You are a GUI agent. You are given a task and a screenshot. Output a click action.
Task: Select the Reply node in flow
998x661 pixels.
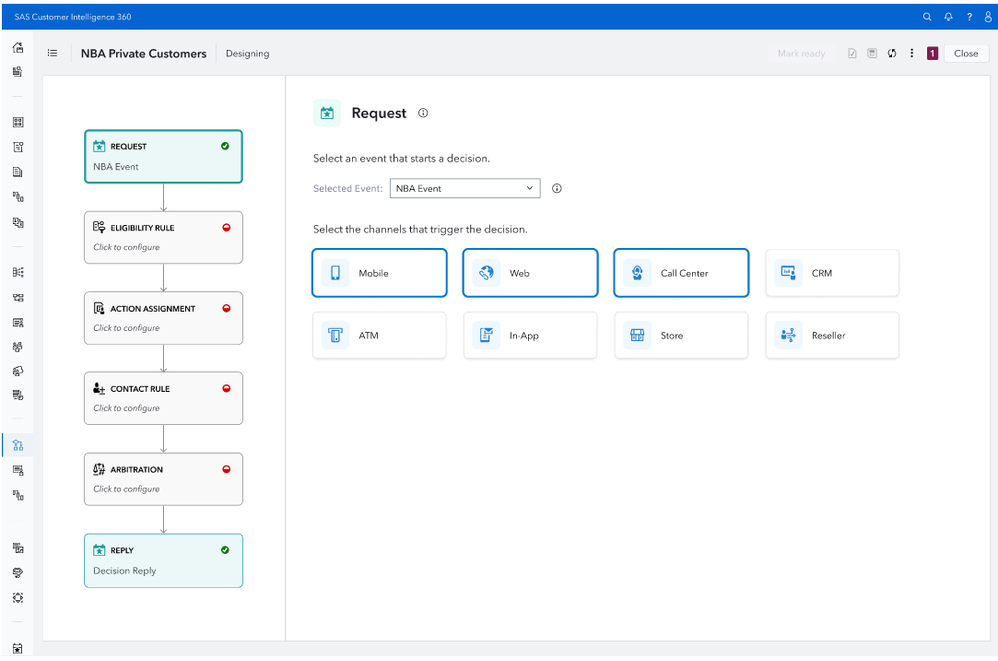[x=164, y=560]
